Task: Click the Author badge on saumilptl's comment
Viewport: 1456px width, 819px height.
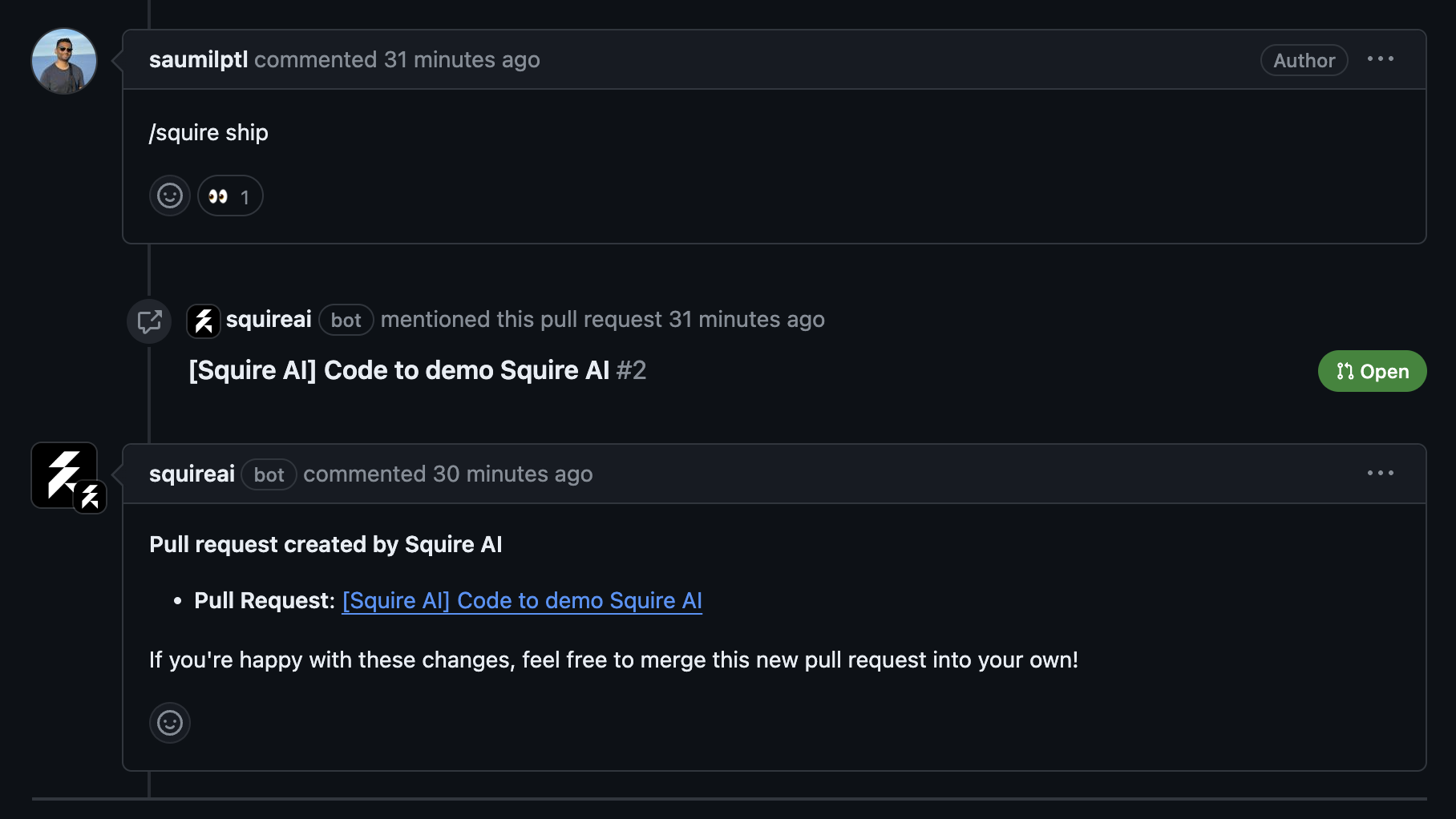Action: point(1304,59)
